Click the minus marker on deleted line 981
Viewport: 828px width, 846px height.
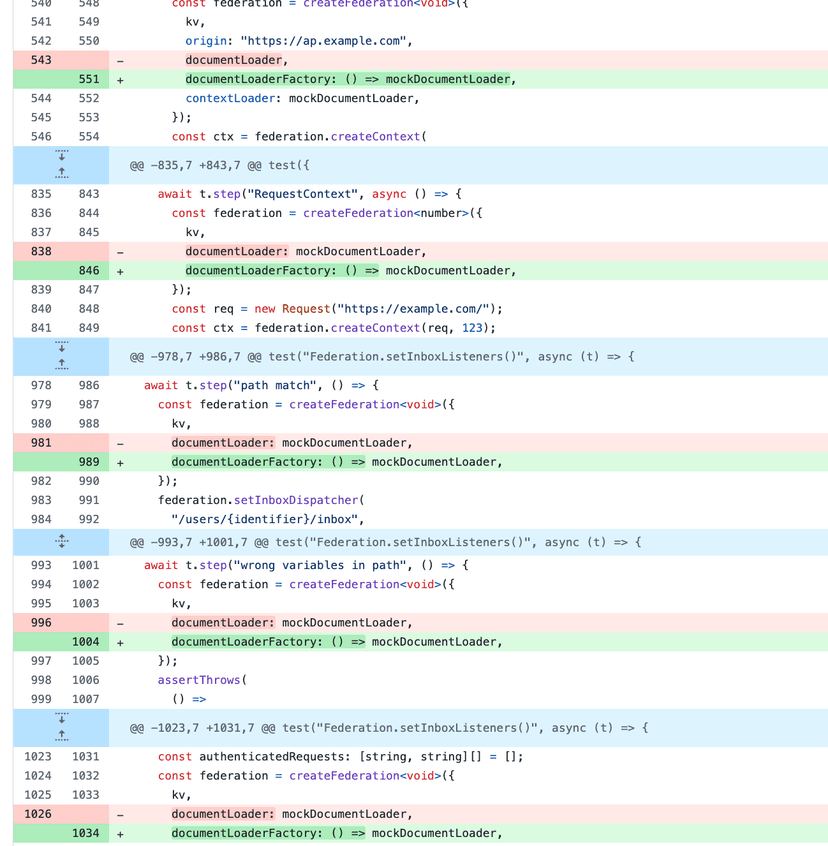point(120,443)
